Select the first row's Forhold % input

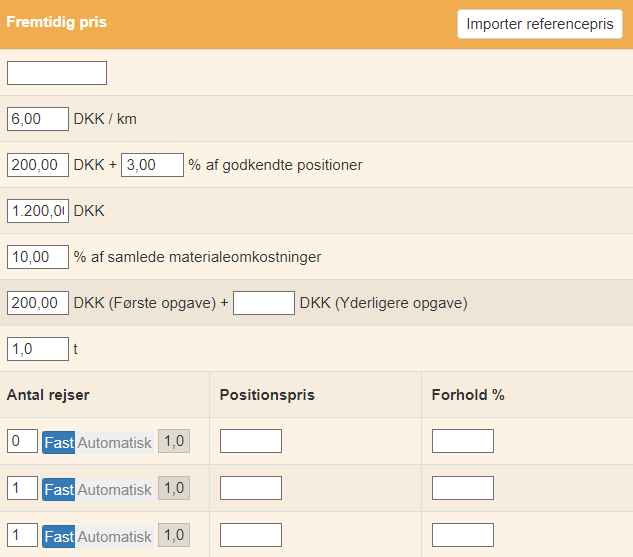click(463, 441)
